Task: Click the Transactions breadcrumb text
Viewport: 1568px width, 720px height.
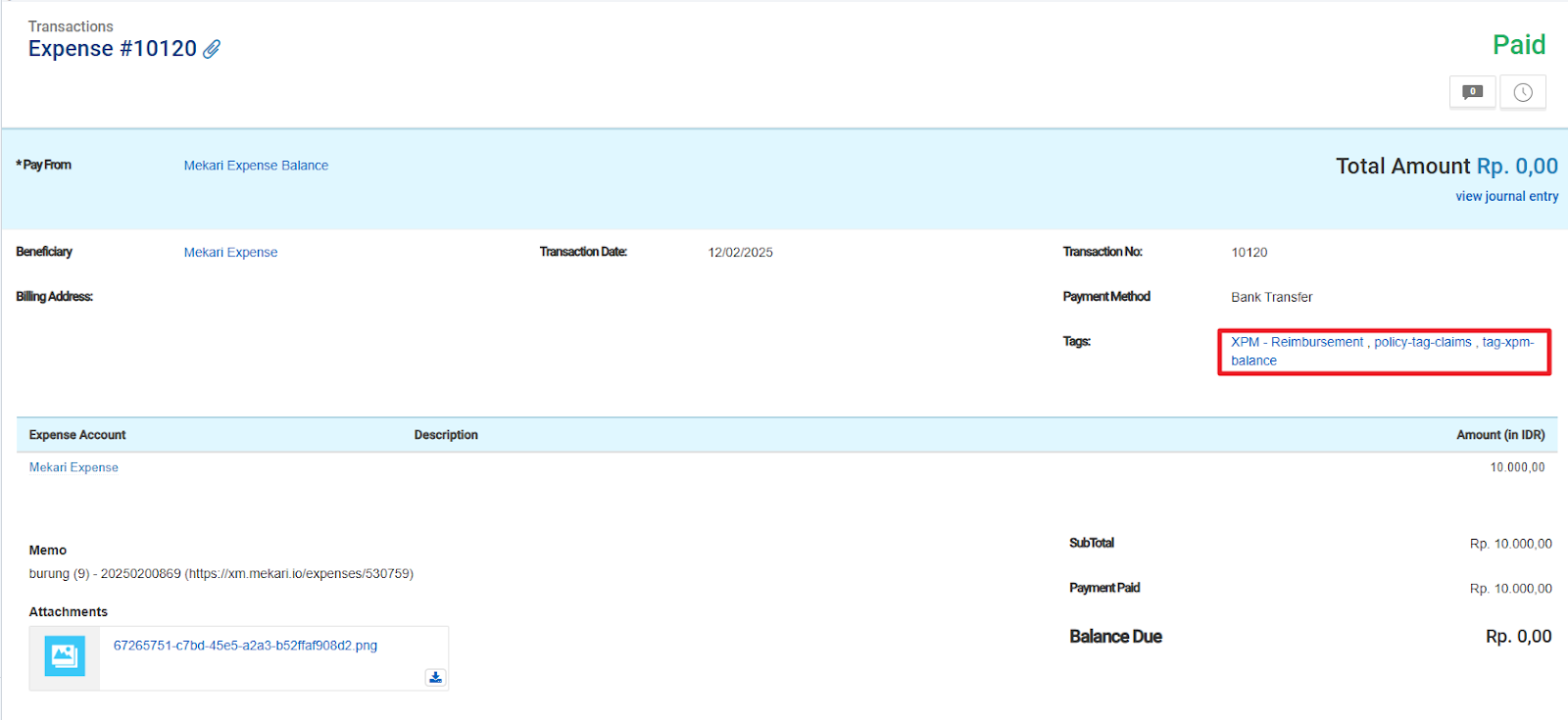Action: (71, 26)
